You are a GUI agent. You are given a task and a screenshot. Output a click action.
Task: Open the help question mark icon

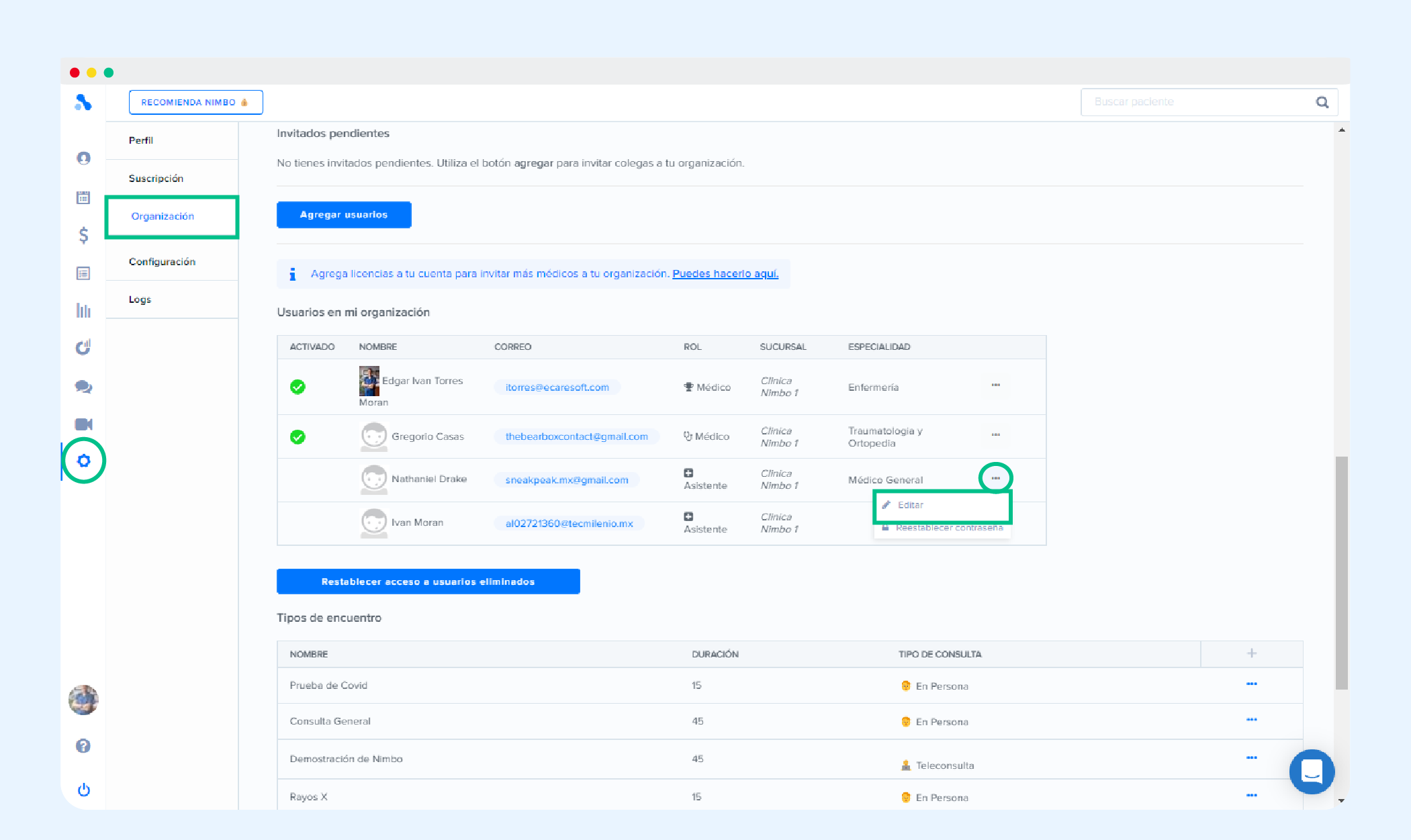[x=83, y=746]
